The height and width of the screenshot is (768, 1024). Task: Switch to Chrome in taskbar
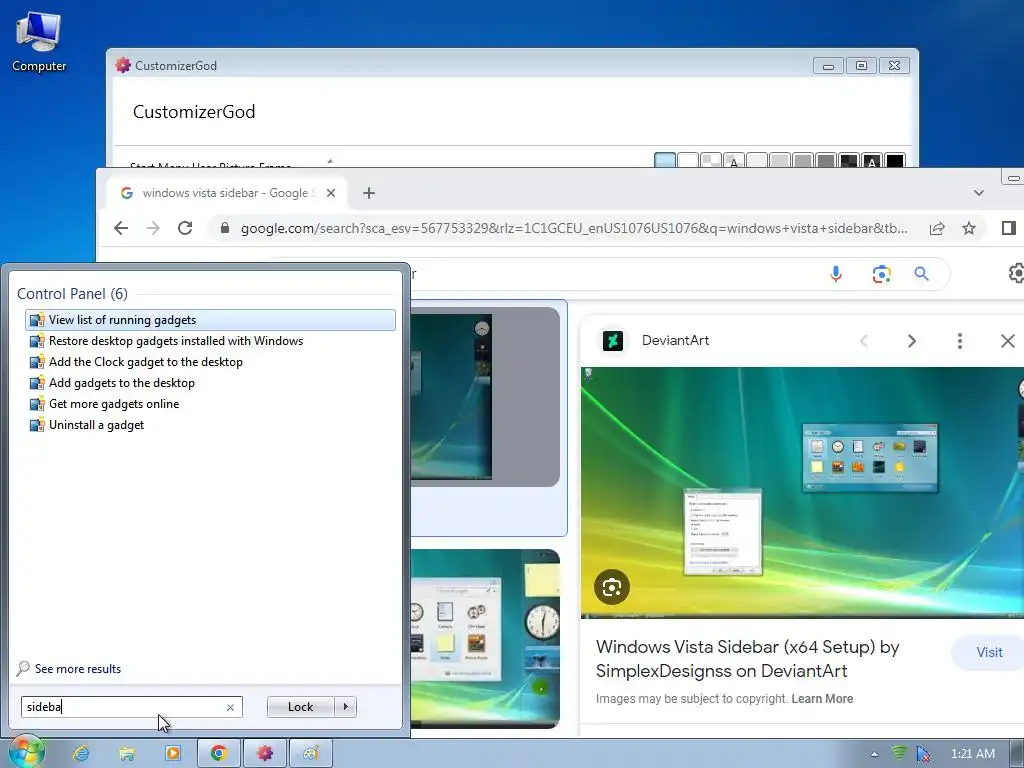219,753
